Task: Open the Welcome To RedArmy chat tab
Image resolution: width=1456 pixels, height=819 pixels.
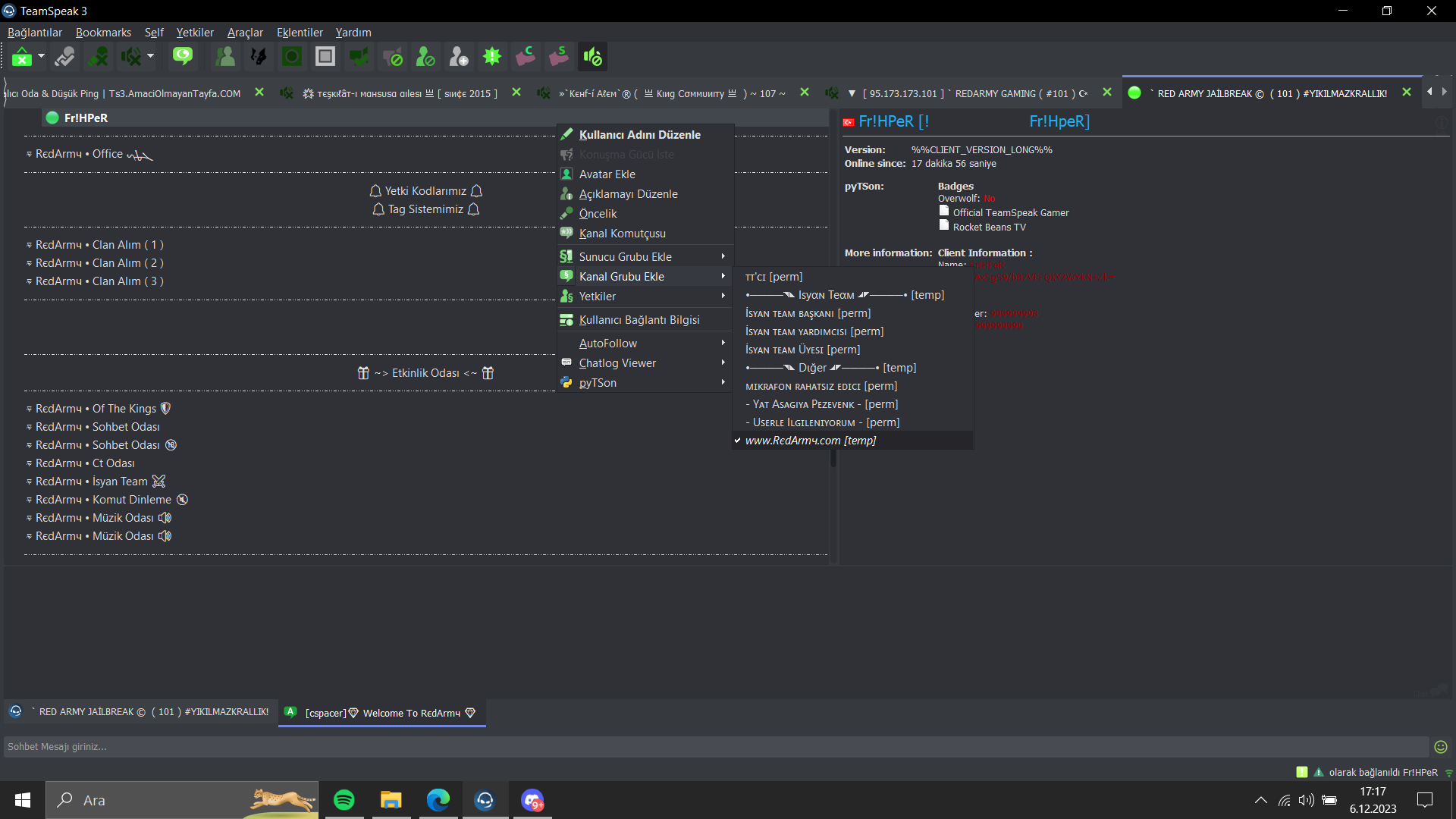Action: click(382, 713)
